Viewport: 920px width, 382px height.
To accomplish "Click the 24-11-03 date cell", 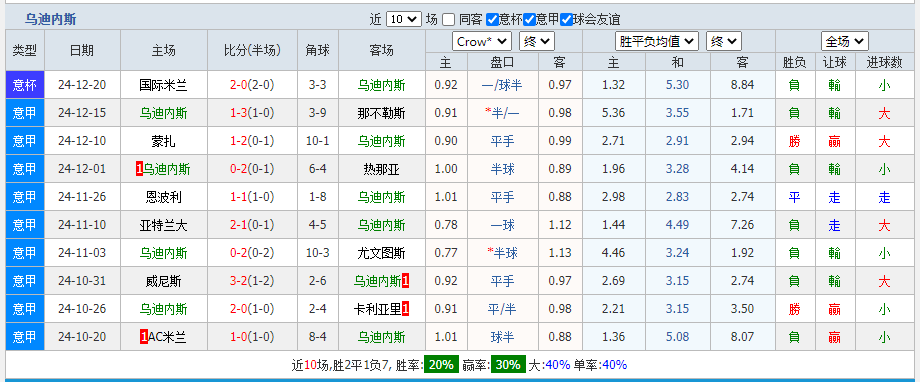I will 83,253.
